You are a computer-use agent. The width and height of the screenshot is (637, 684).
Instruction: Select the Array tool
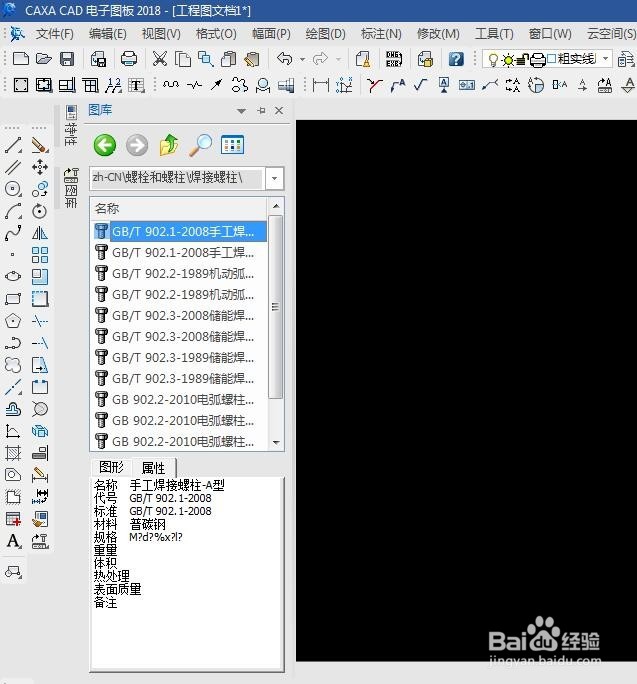40,255
